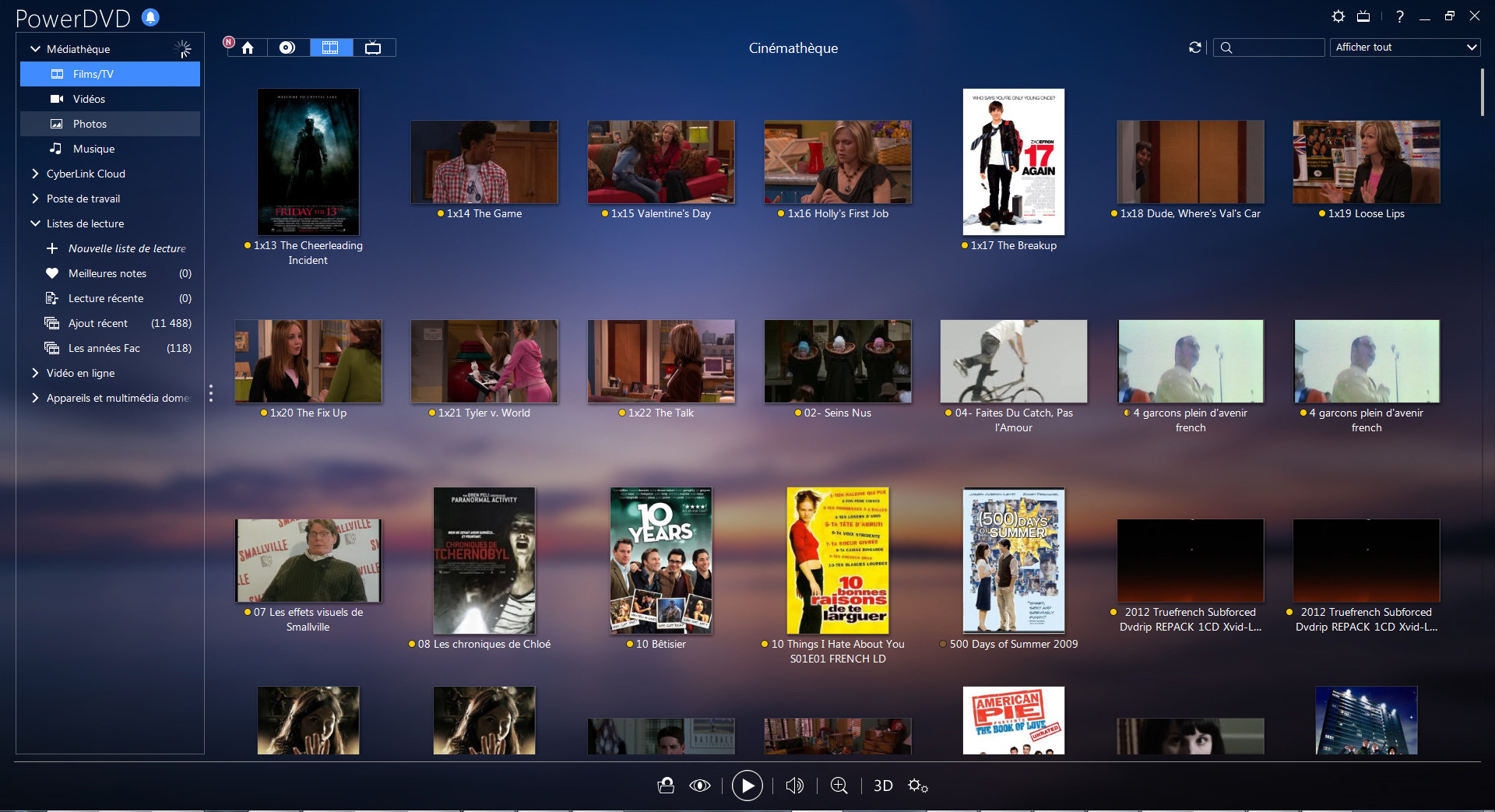Switch to the TV shows tab
Image resolution: width=1495 pixels, height=812 pixels.
coord(374,47)
